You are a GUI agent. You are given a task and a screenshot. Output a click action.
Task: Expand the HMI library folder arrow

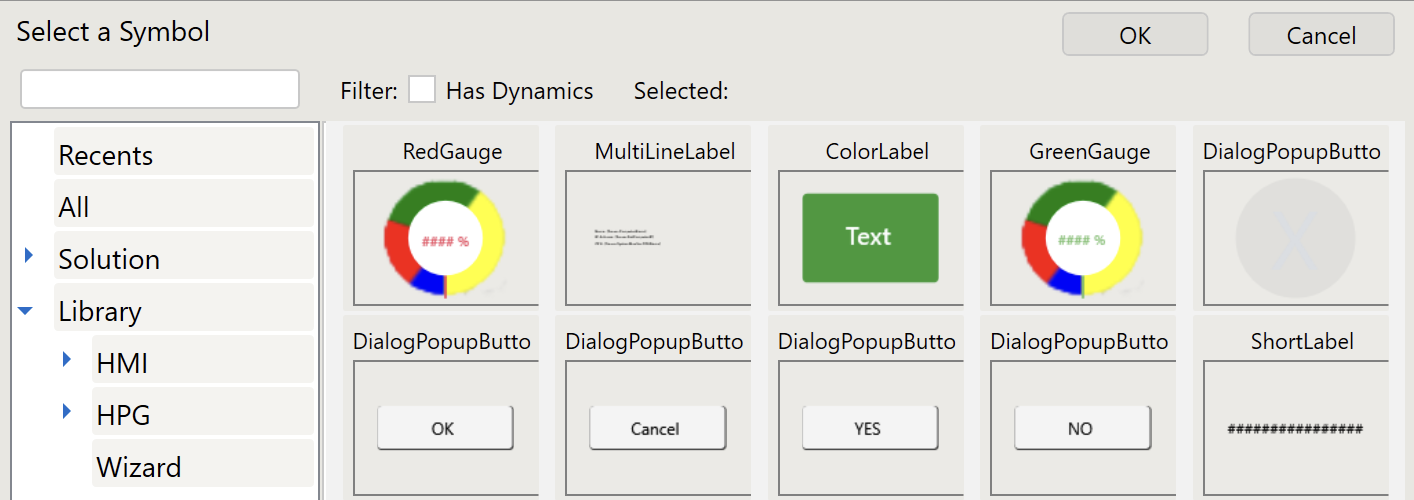coord(67,359)
